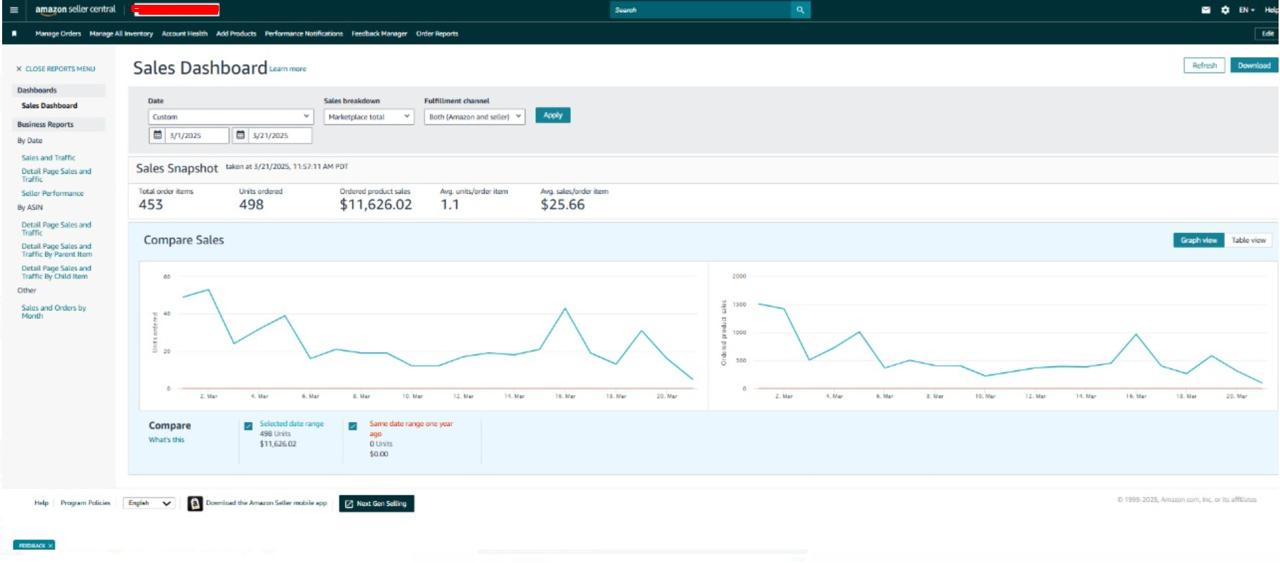Click the What's this link under Compare
Screen dimensions: 1280x563
click(167, 440)
